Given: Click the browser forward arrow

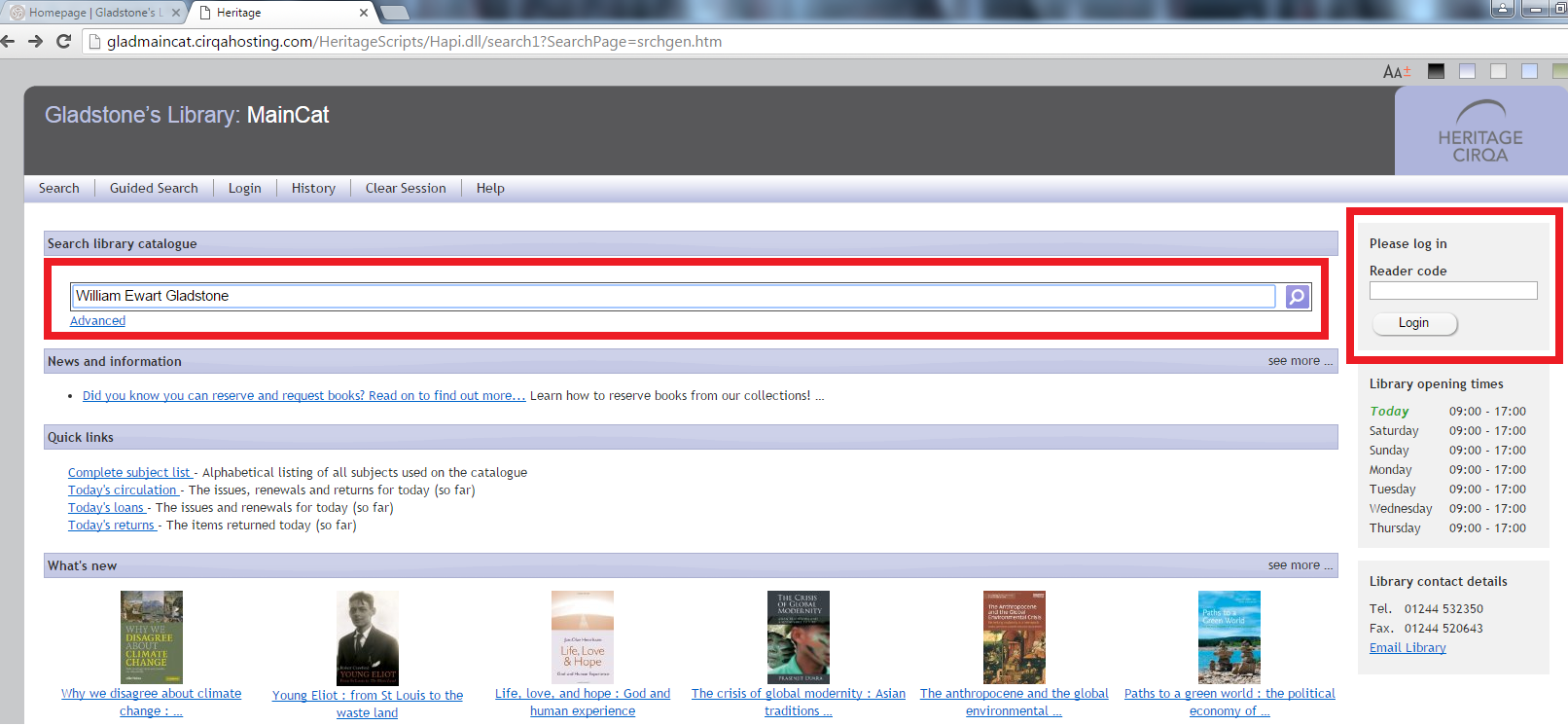Looking at the screenshot, I should click(x=36, y=41).
